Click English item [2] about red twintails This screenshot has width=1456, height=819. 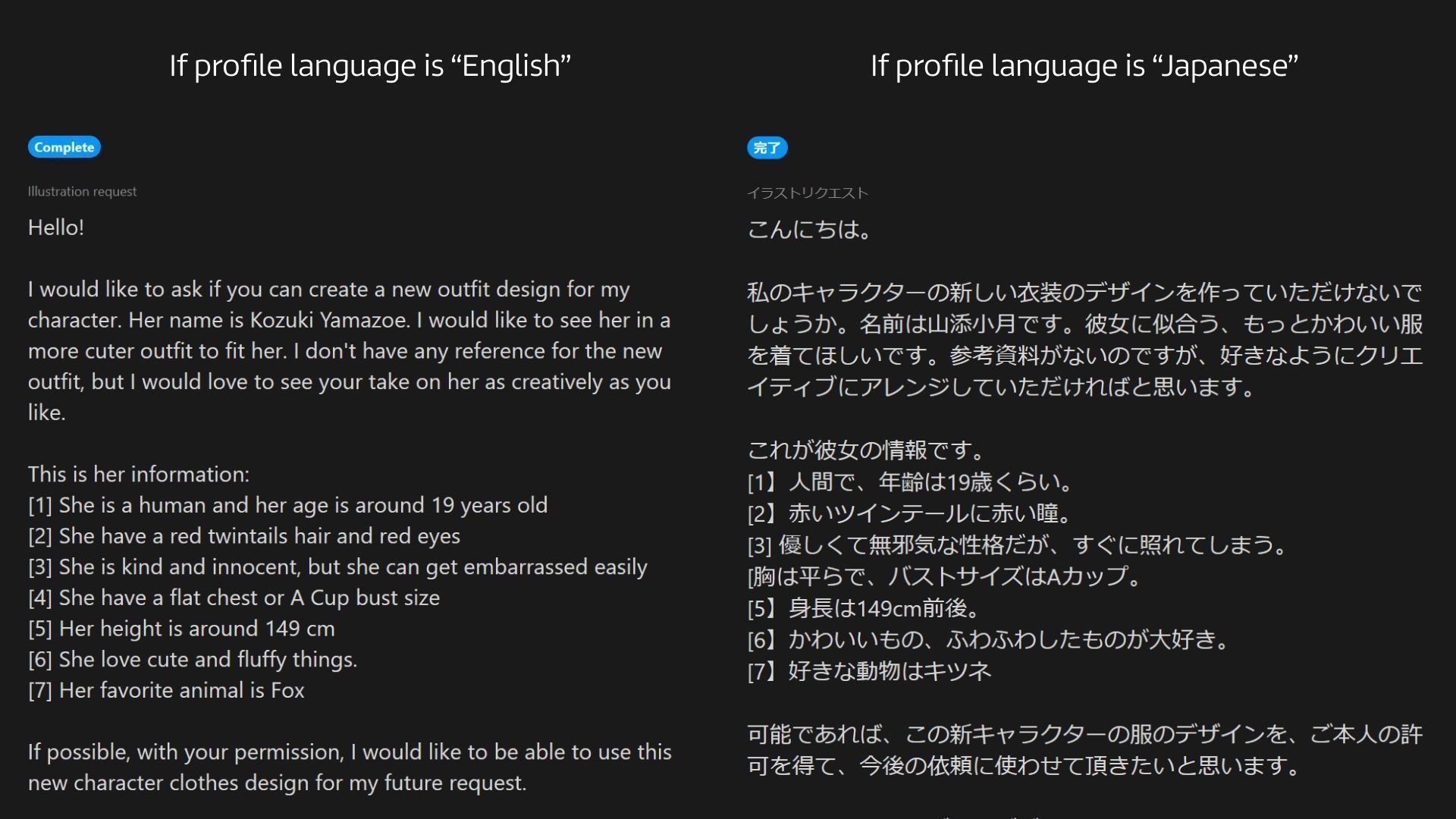click(243, 536)
